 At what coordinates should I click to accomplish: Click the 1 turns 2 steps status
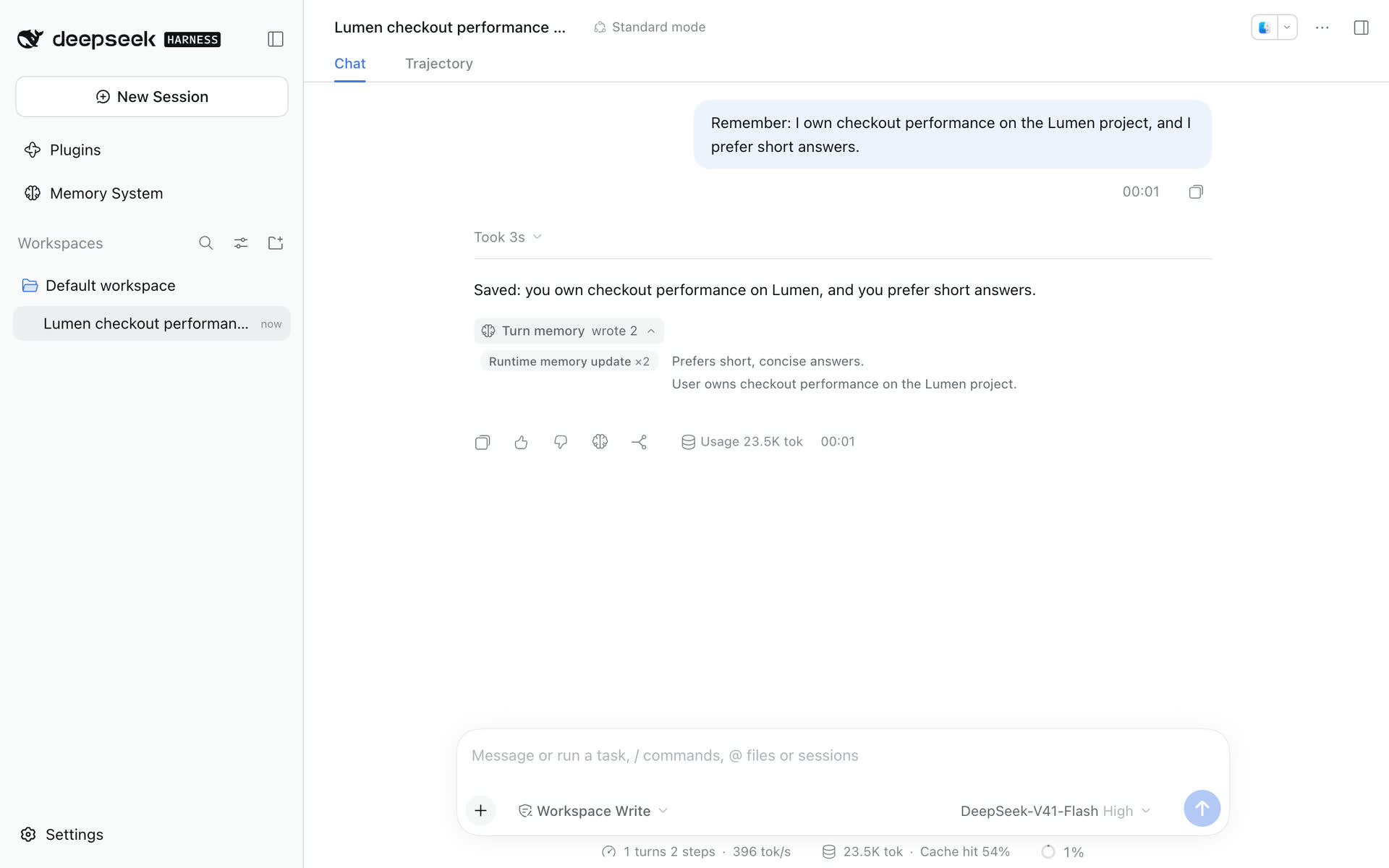[658, 852]
